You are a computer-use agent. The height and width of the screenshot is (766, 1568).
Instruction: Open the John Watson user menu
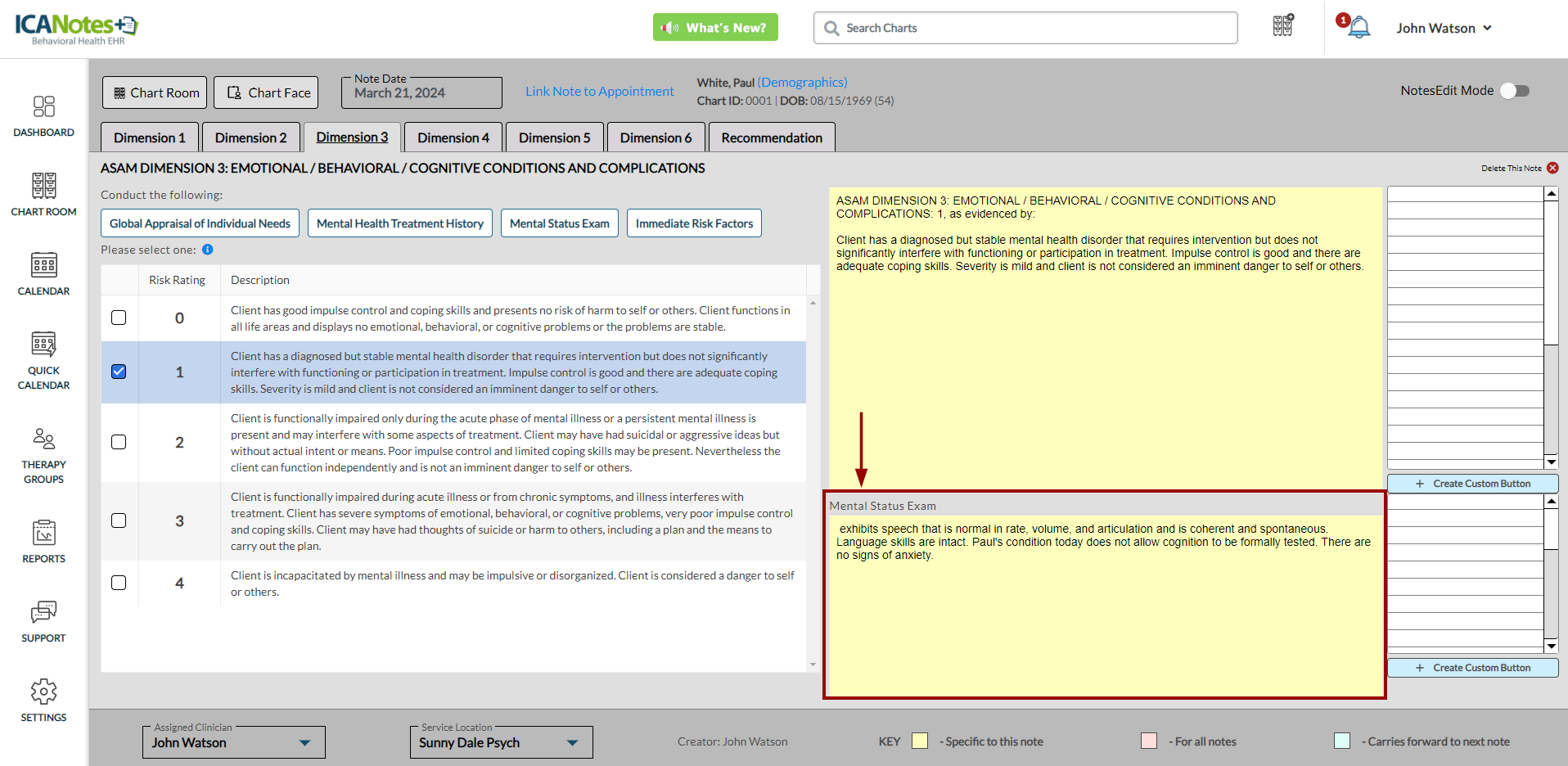(x=1444, y=28)
